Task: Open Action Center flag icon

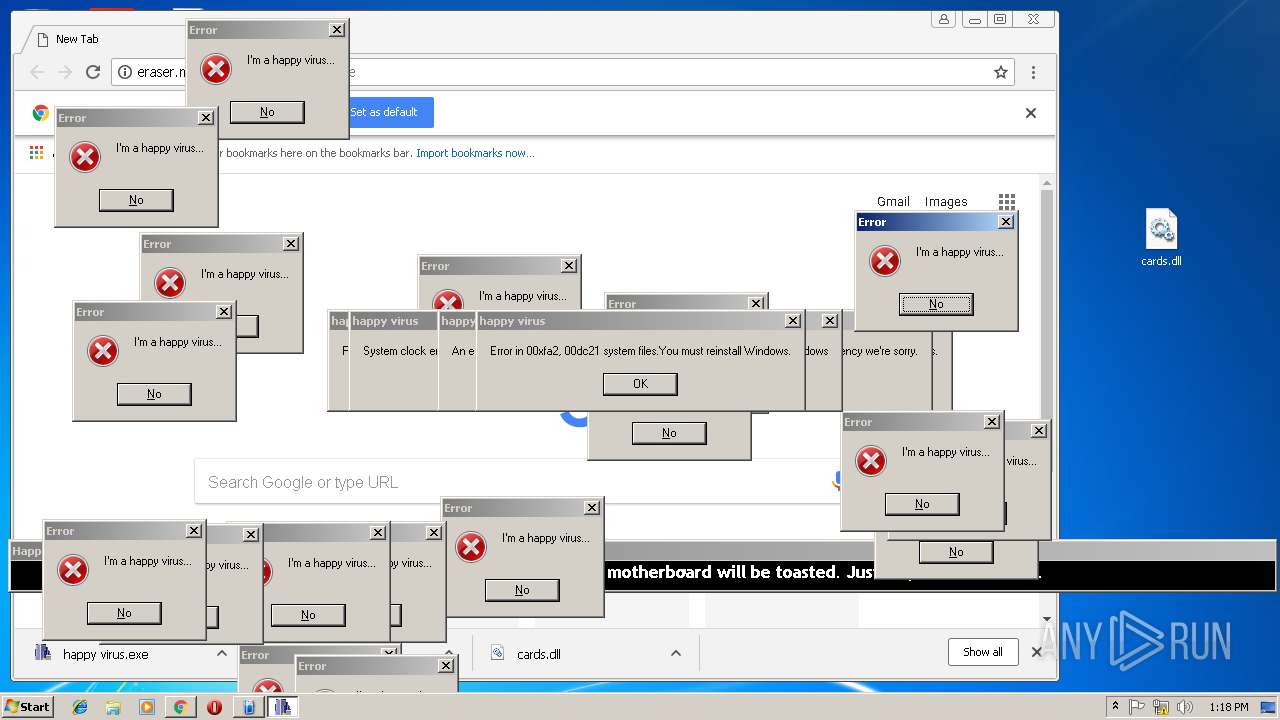Action: point(1137,707)
